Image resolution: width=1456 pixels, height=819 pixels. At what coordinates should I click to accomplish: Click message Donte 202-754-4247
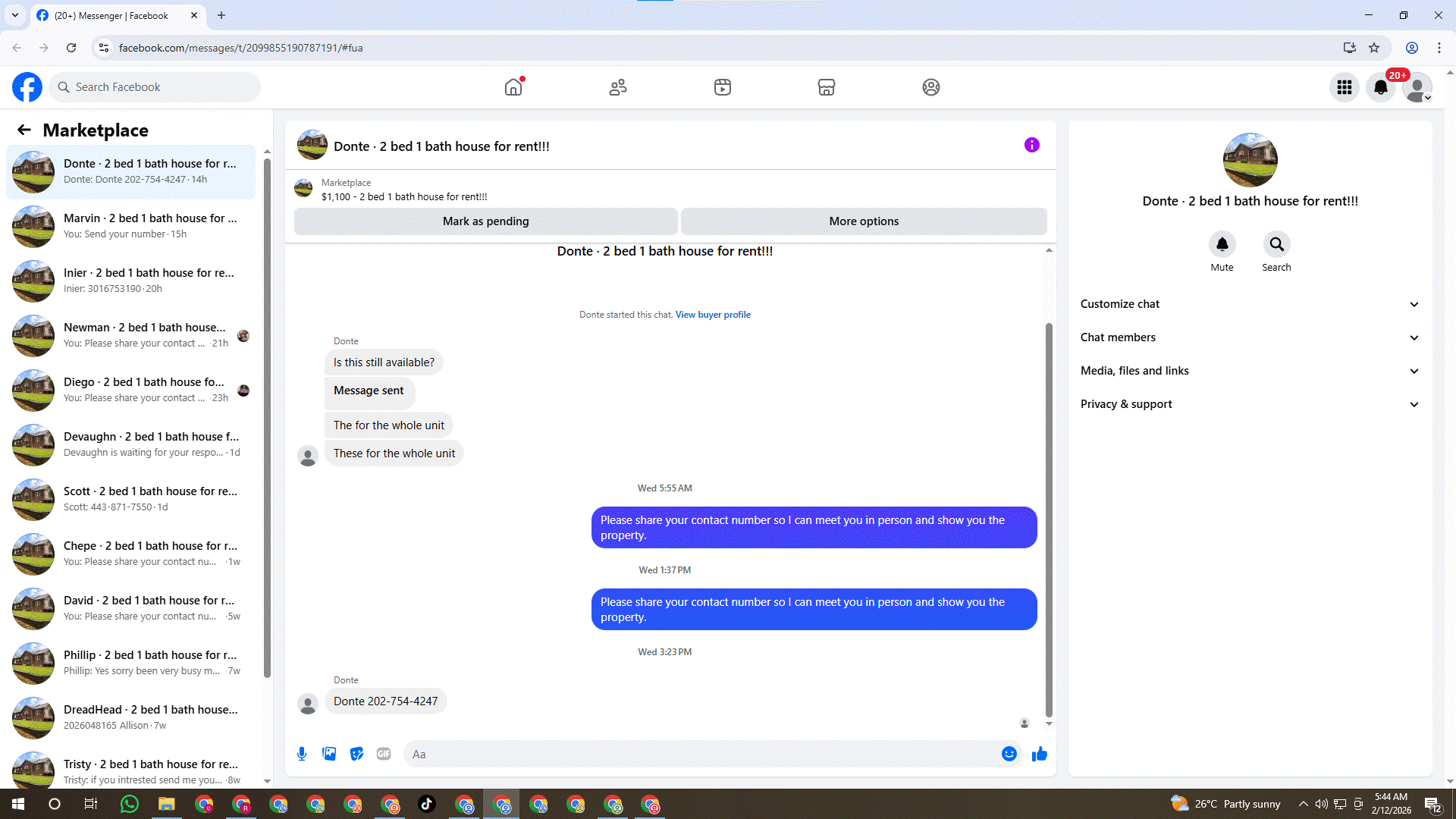pos(386,701)
